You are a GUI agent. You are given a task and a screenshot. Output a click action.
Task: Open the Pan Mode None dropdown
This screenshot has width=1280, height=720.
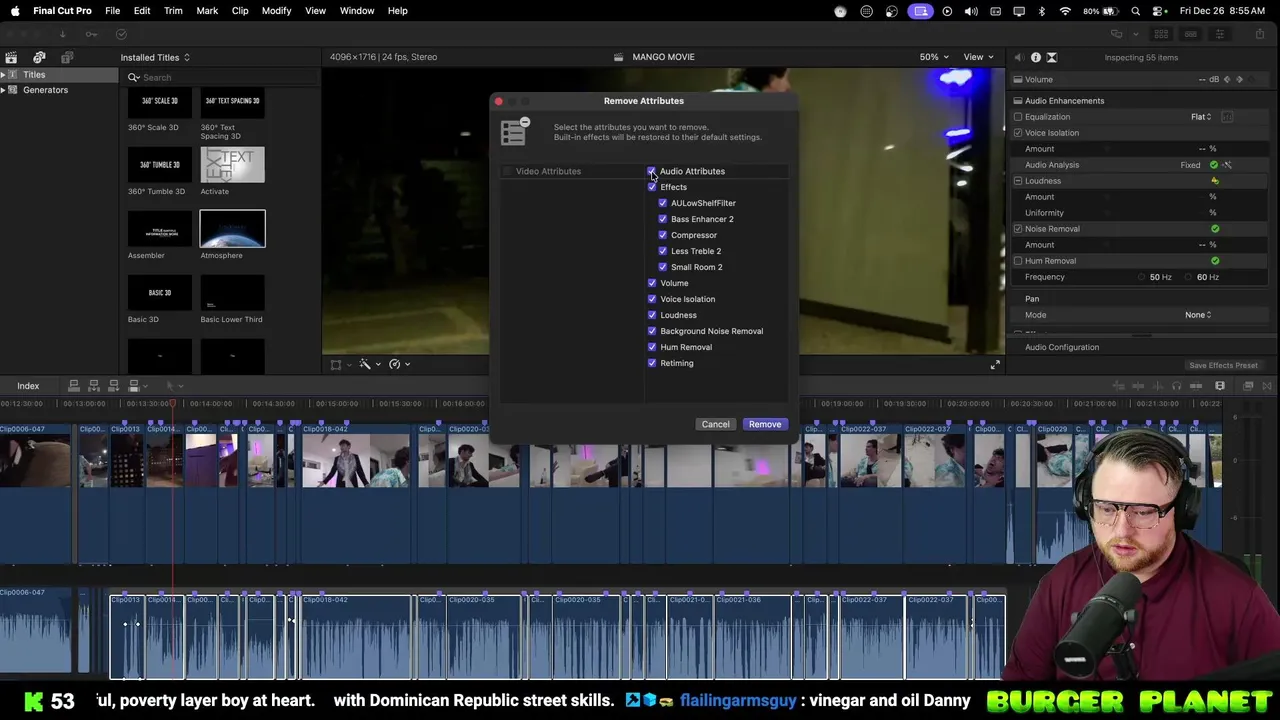pos(1198,315)
